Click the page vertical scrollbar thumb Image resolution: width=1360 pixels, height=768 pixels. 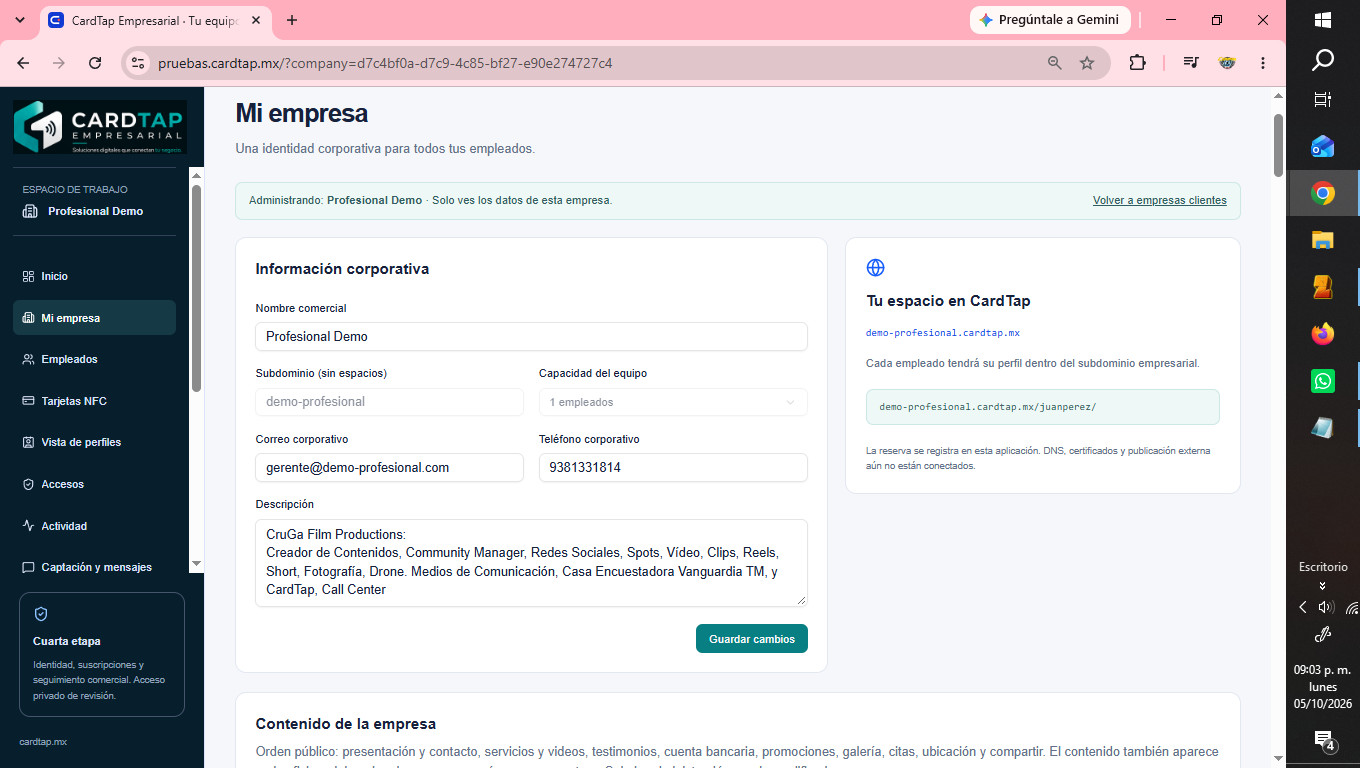(1278, 145)
